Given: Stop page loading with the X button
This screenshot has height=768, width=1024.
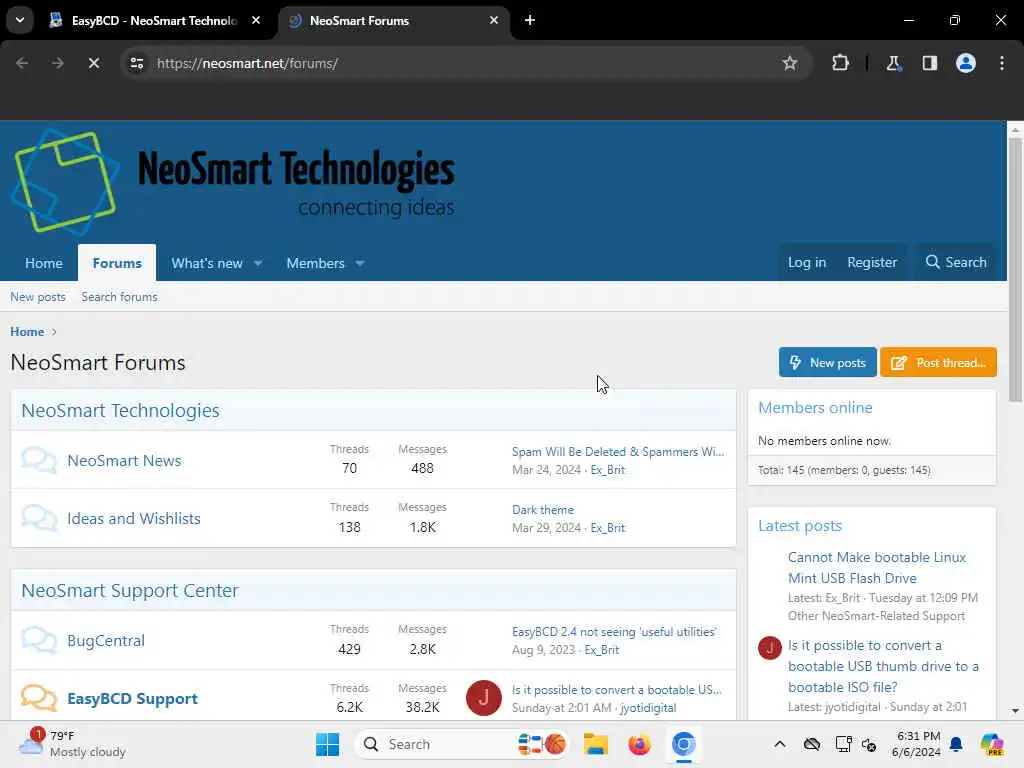Looking at the screenshot, I should [x=93, y=63].
